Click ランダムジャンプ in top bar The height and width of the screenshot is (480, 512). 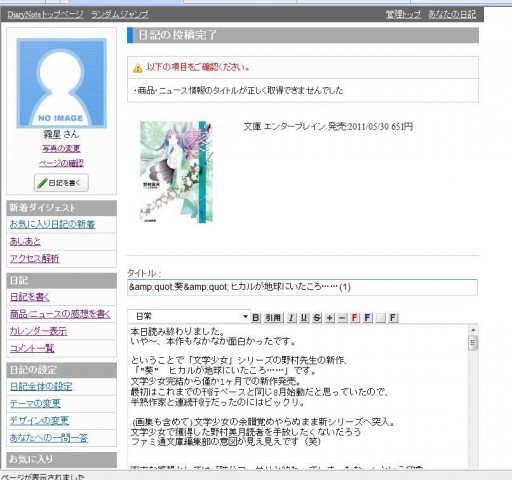tap(120, 14)
